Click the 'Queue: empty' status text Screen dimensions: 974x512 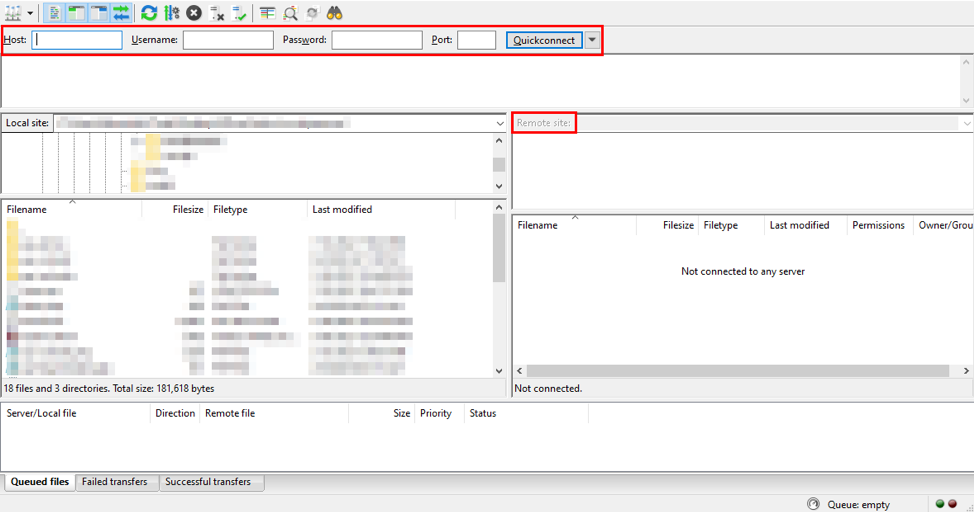pyautogui.click(x=858, y=505)
